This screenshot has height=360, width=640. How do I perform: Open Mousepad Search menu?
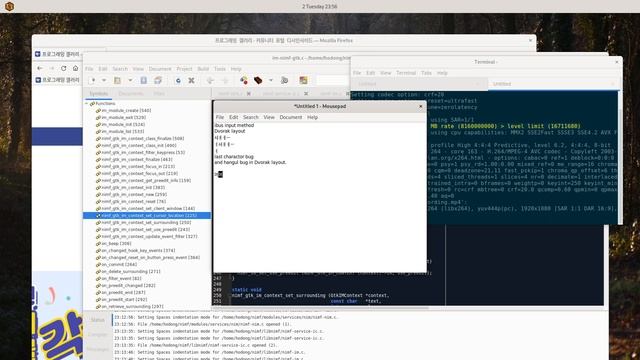coord(251,117)
